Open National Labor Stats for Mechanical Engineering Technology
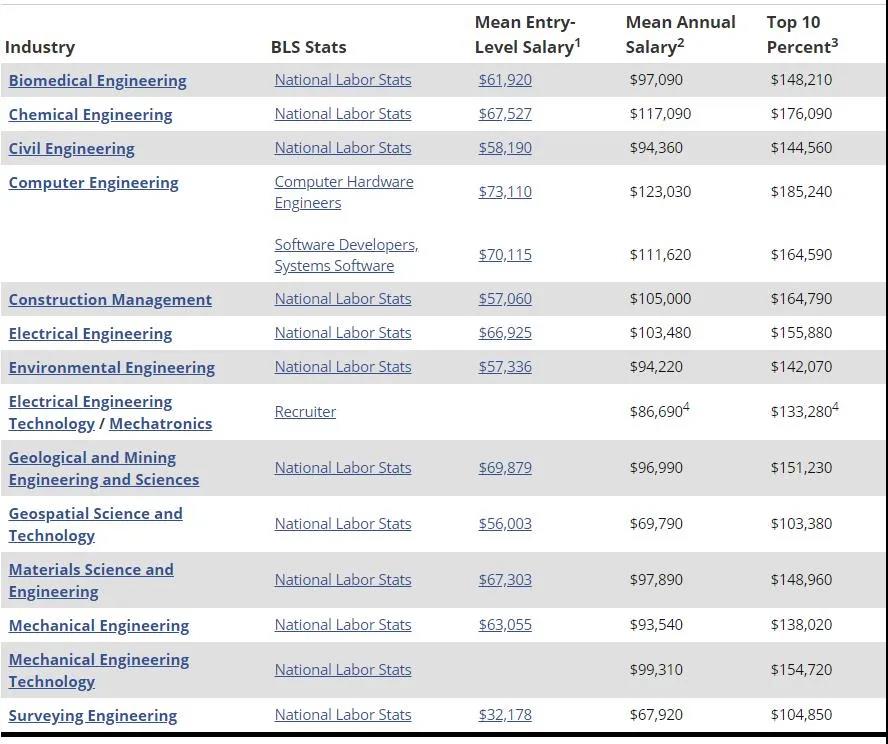This screenshot has height=744, width=888. click(343, 669)
